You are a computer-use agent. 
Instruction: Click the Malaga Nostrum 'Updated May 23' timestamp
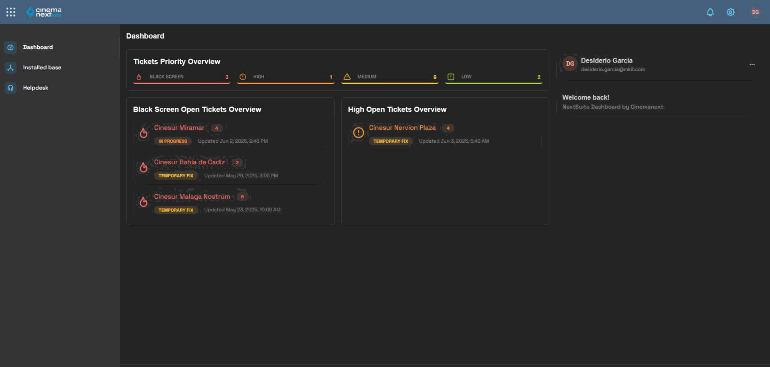tap(242, 210)
